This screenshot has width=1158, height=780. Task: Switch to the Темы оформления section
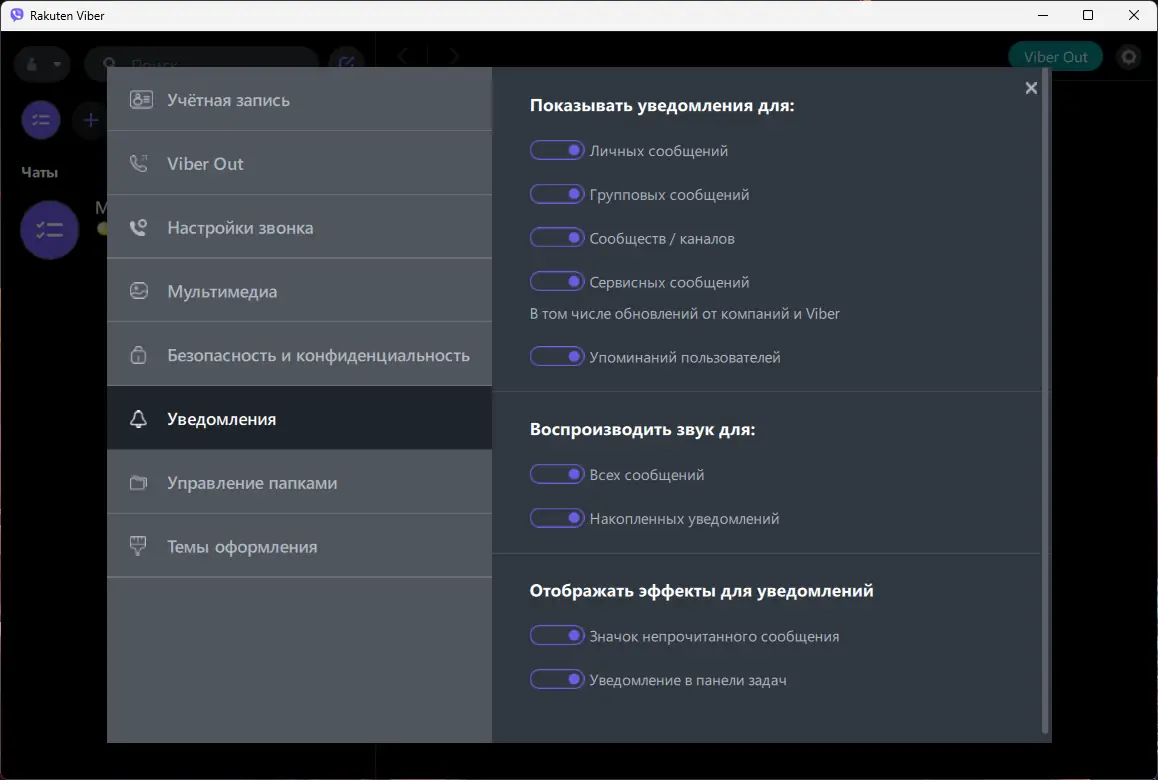pos(243,546)
